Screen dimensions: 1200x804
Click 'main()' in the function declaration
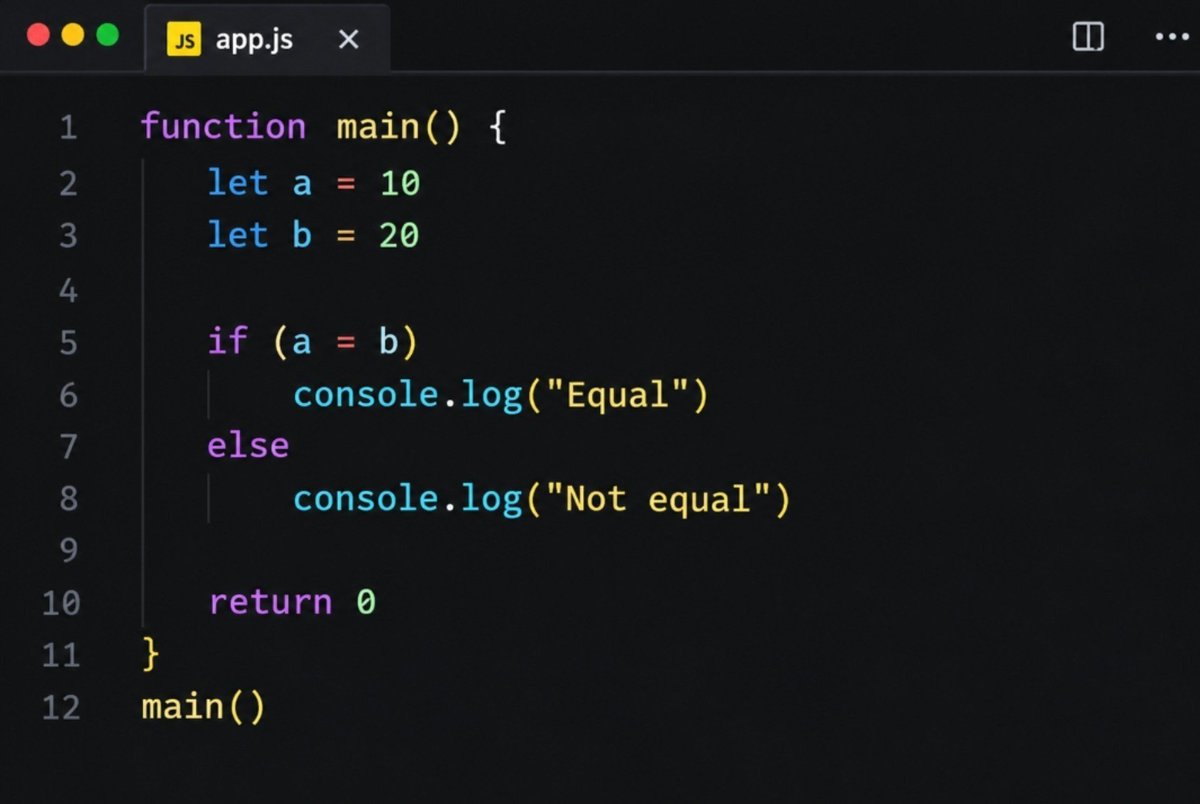[x=398, y=128]
